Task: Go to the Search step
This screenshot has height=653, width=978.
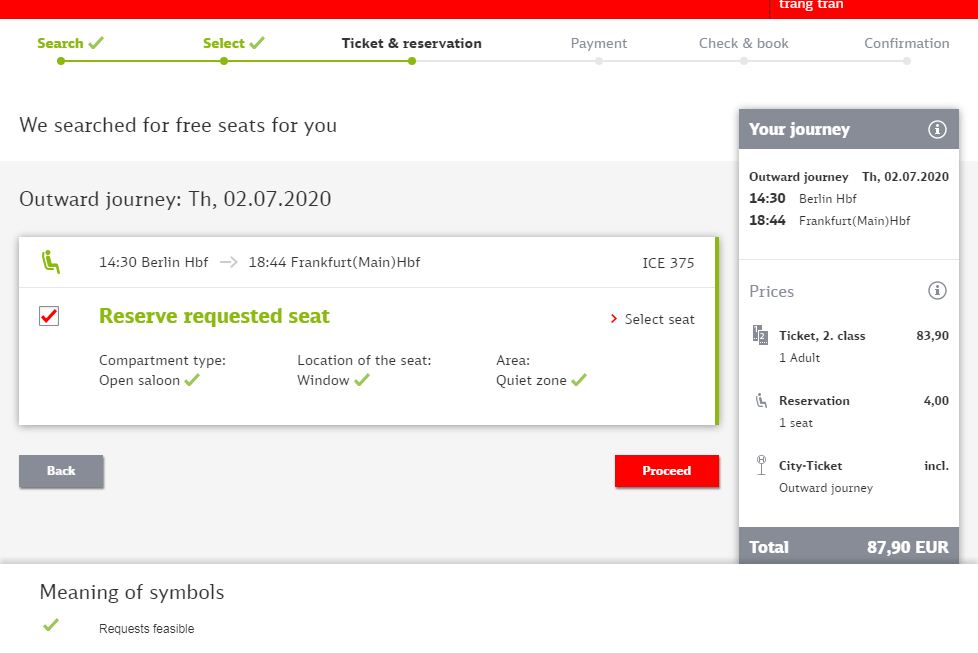Action: [61, 43]
